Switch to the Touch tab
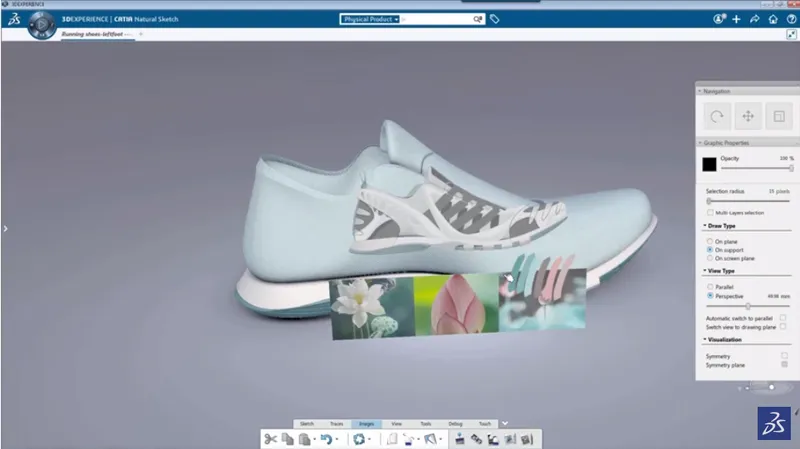The height and width of the screenshot is (449, 800). click(x=485, y=423)
